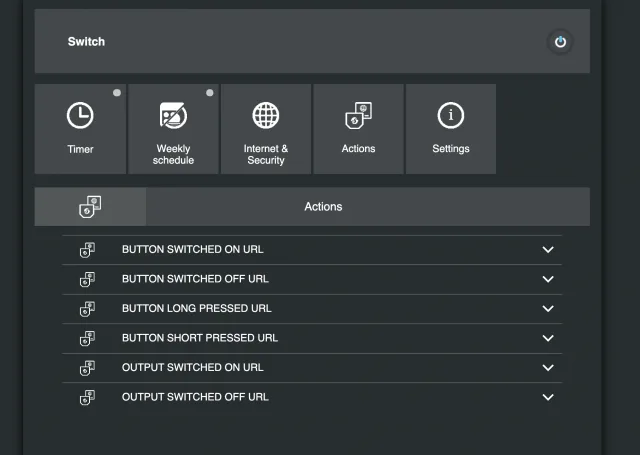Expand BUTTON SWITCHED ON URL chevron

click(x=547, y=250)
